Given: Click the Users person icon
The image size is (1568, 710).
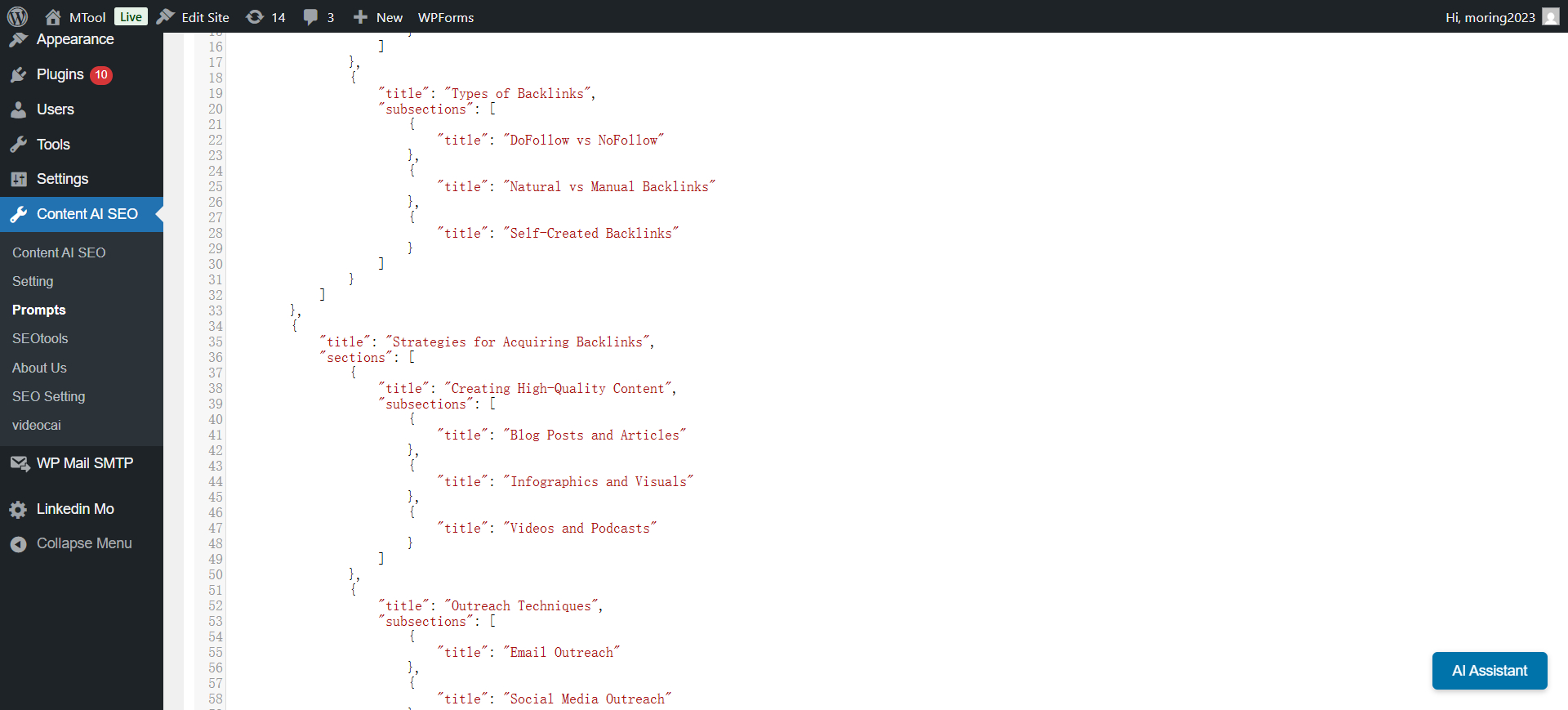Looking at the screenshot, I should pos(19,109).
